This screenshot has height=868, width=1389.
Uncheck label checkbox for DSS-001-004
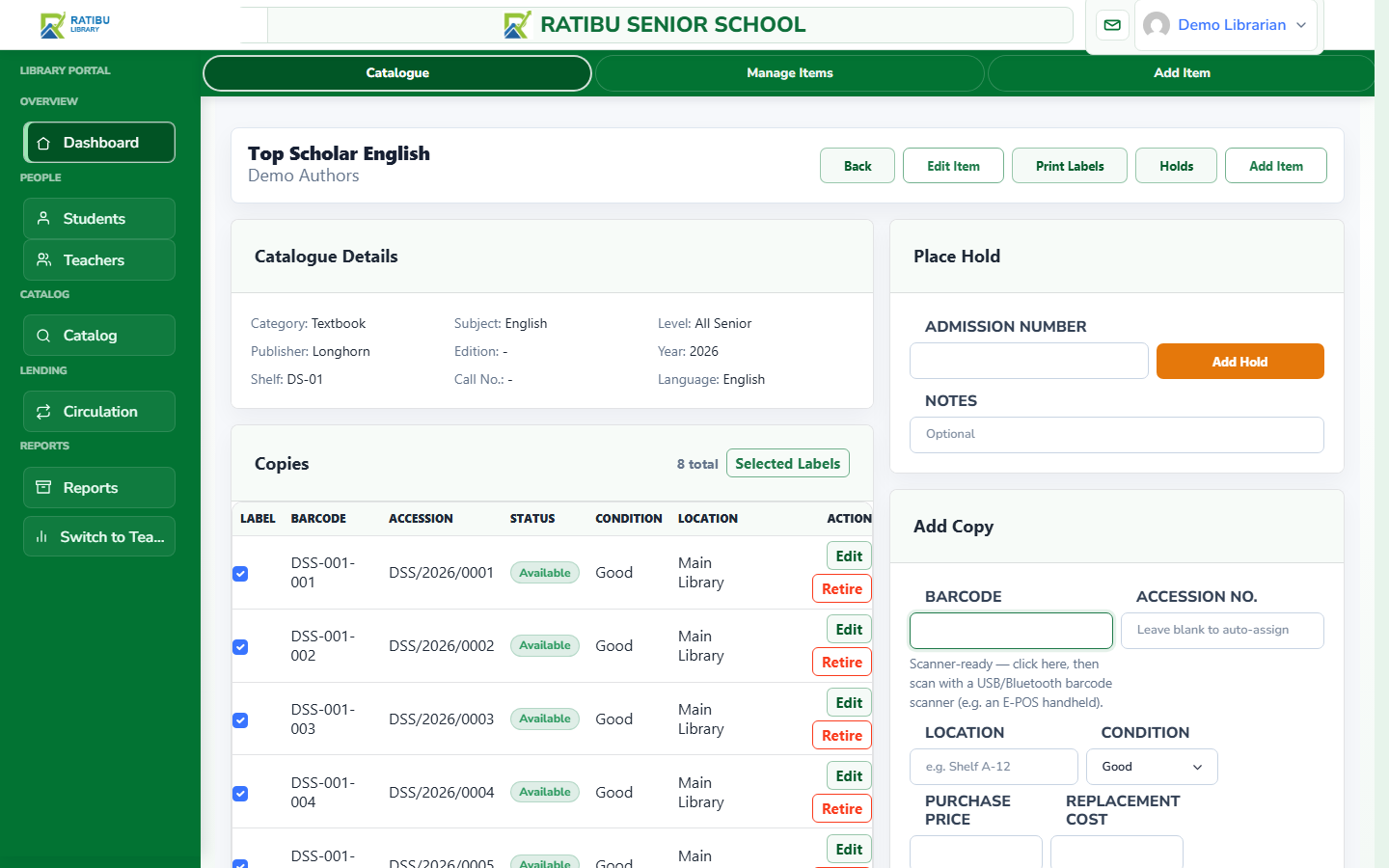(240, 794)
